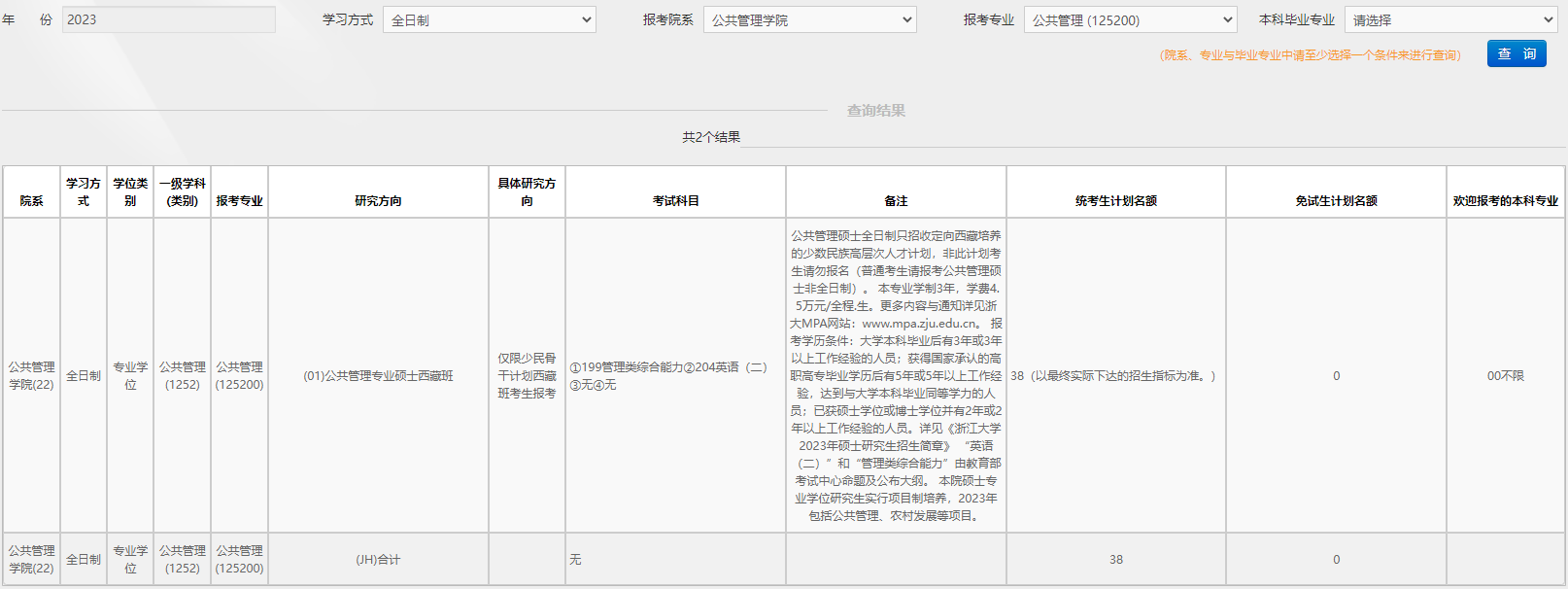Click the 研究方向 column header
Viewport: 1568px width, 589px height.
(378, 201)
